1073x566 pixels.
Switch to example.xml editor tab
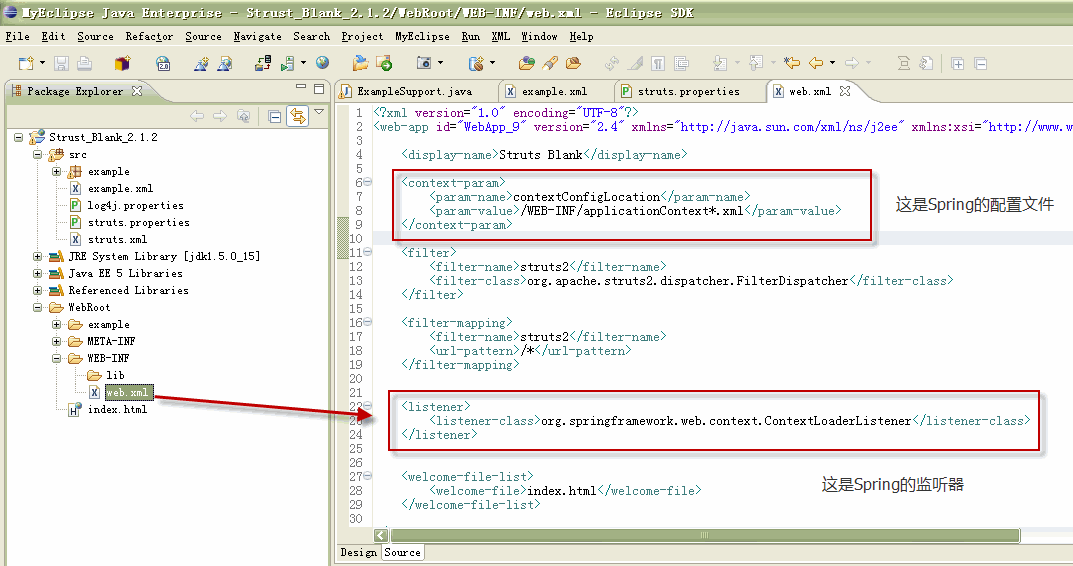click(x=554, y=91)
